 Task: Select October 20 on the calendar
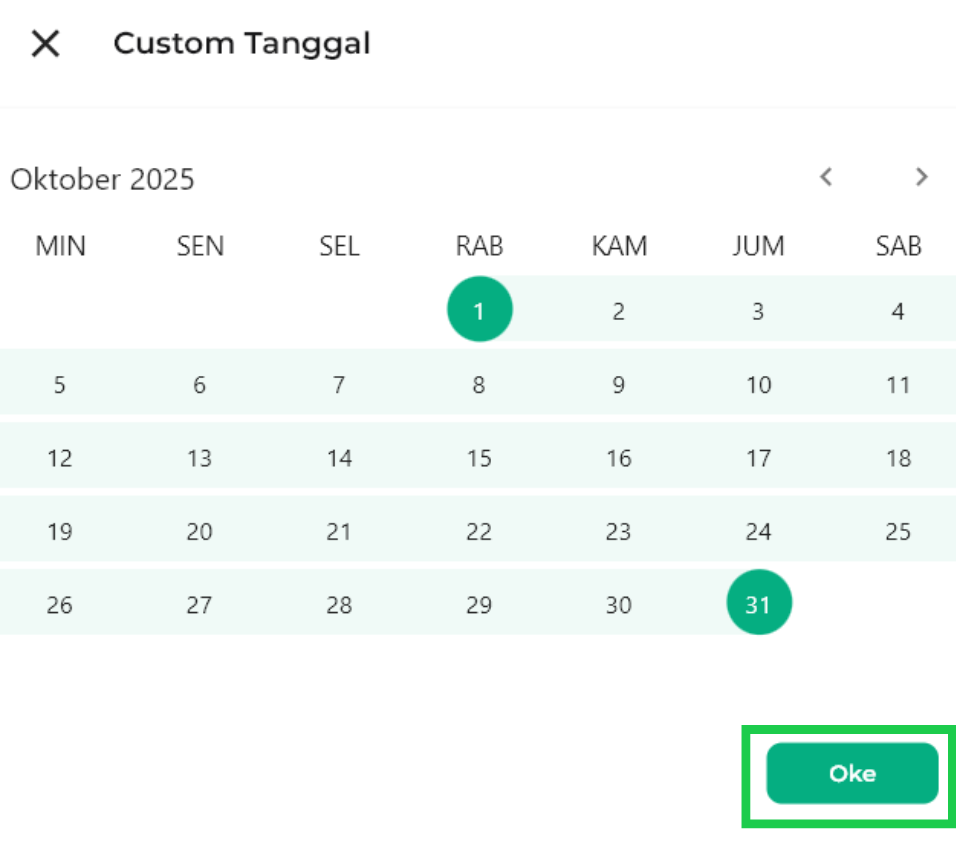point(200,531)
